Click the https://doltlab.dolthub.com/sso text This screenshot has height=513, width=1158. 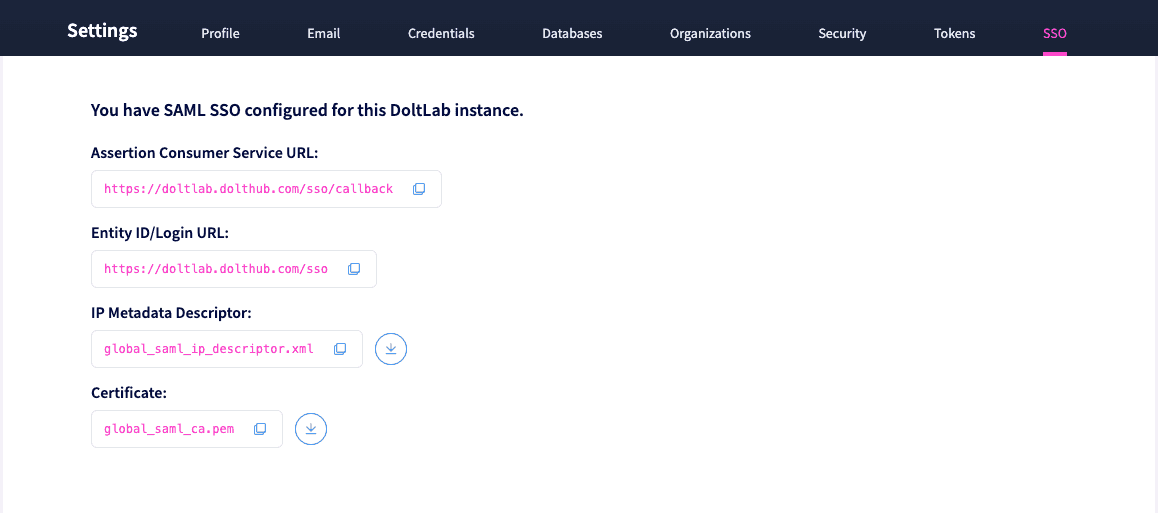coord(216,269)
